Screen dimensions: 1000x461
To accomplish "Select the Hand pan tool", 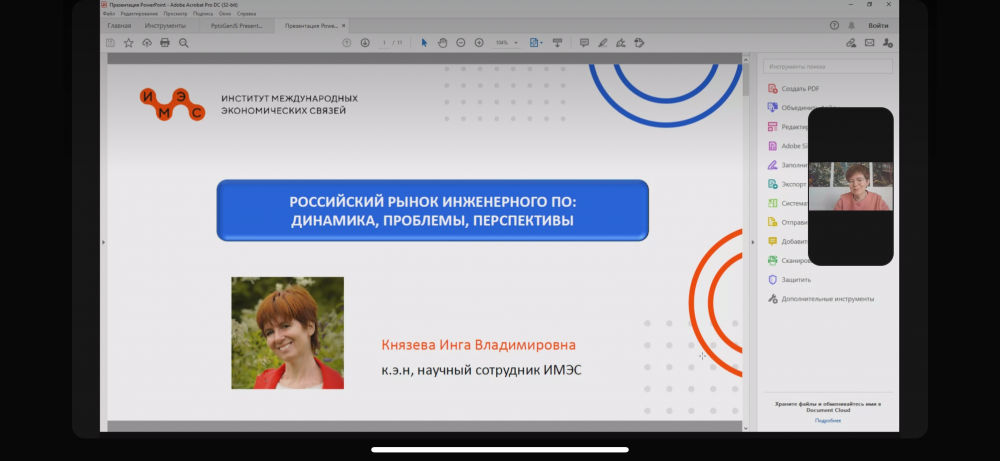I will 442,43.
